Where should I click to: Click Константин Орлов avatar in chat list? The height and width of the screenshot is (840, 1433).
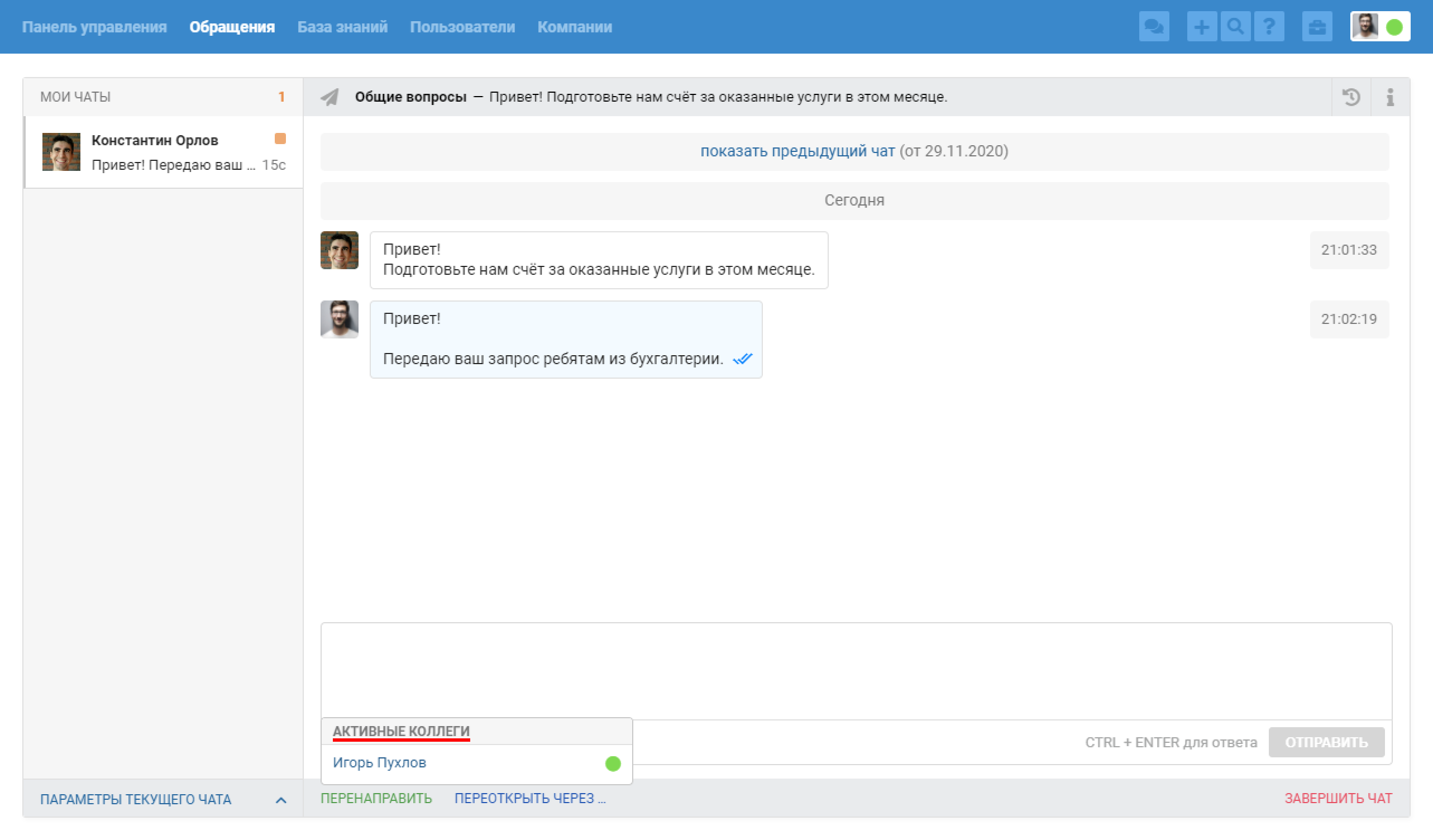click(x=61, y=152)
